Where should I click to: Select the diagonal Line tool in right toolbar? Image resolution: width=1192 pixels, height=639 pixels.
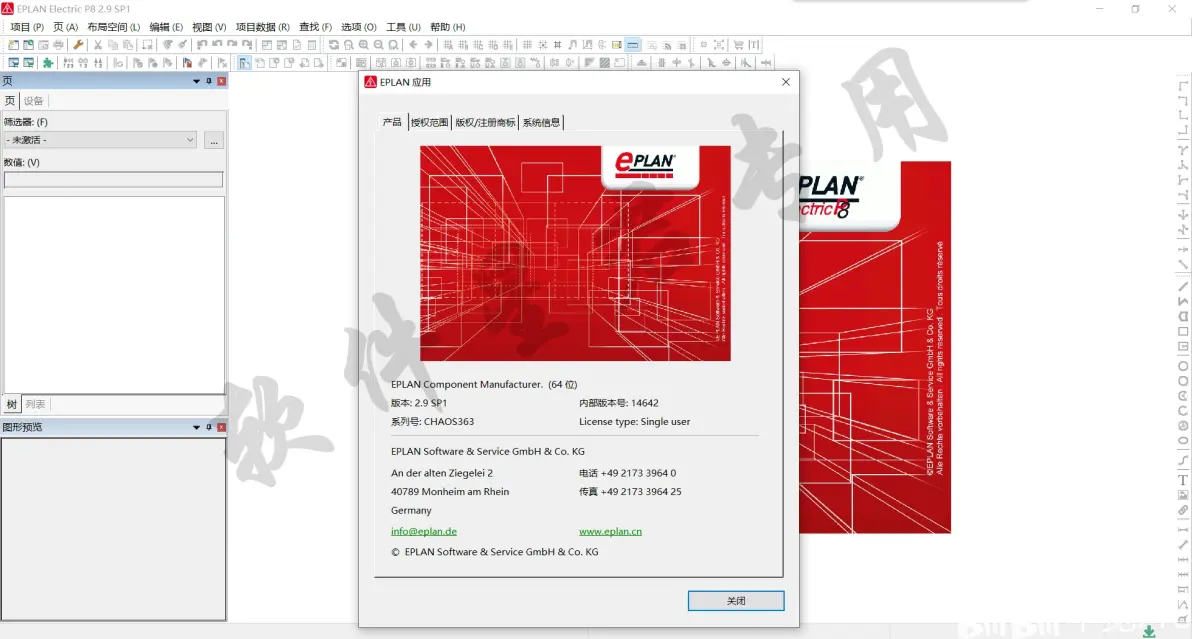pos(1183,286)
